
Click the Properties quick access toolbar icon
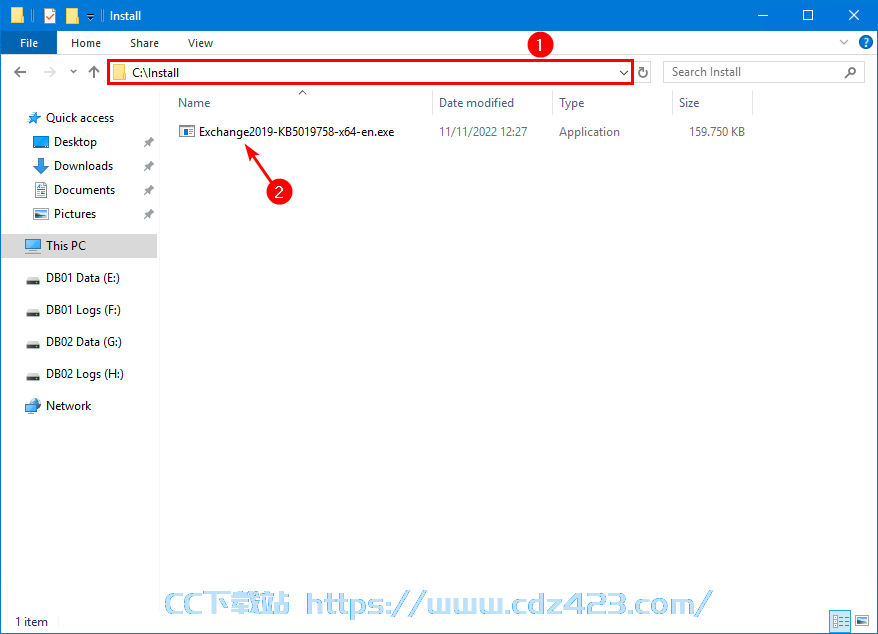[50, 16]
